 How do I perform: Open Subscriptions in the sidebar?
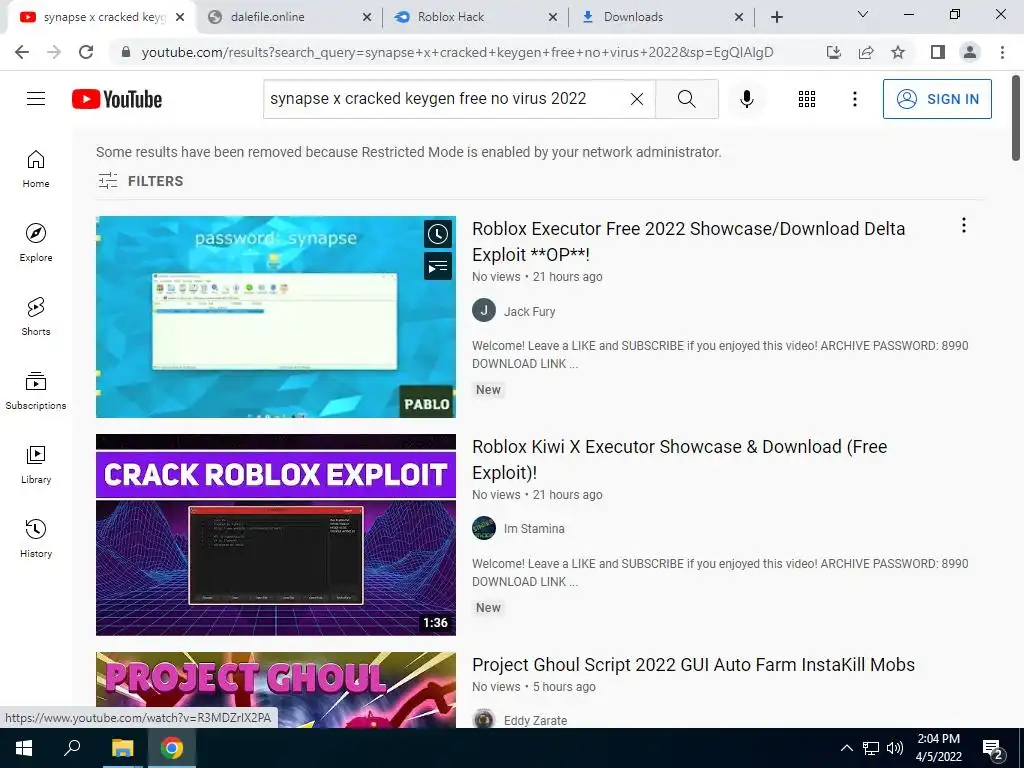36,391
